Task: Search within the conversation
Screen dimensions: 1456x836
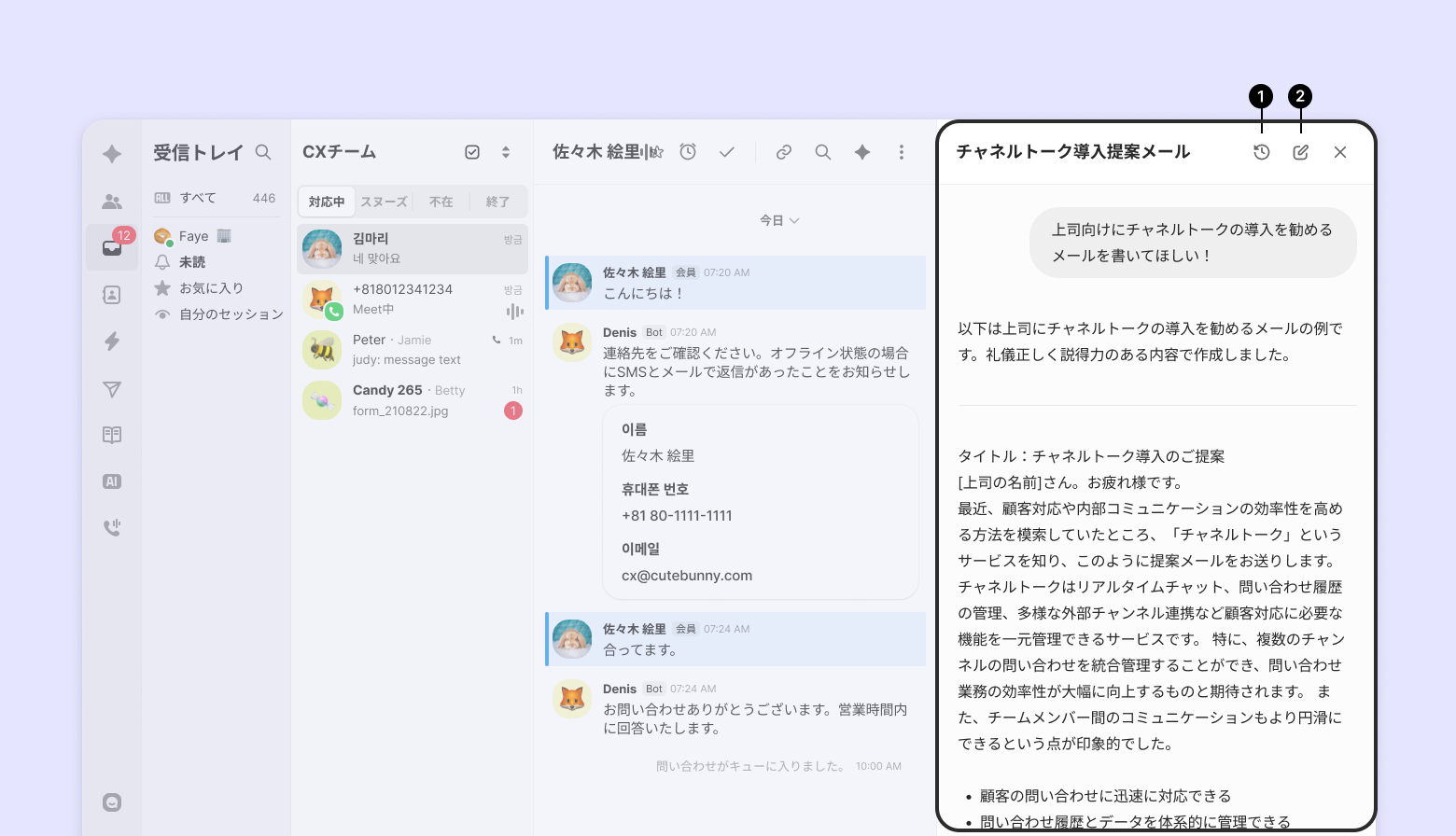Action: click(823, 152)
